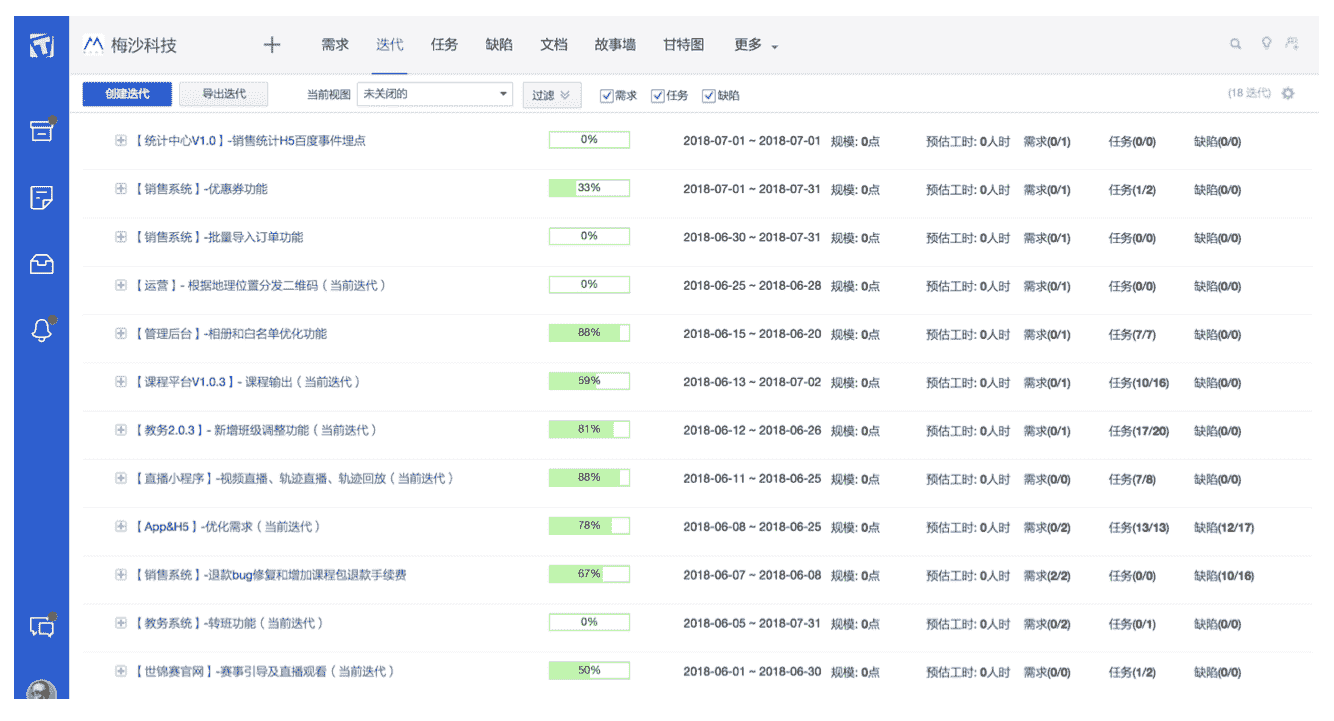
Task: Click 任务(17/20) in 教务2.0.3 row
Action: coord(1139,431)
